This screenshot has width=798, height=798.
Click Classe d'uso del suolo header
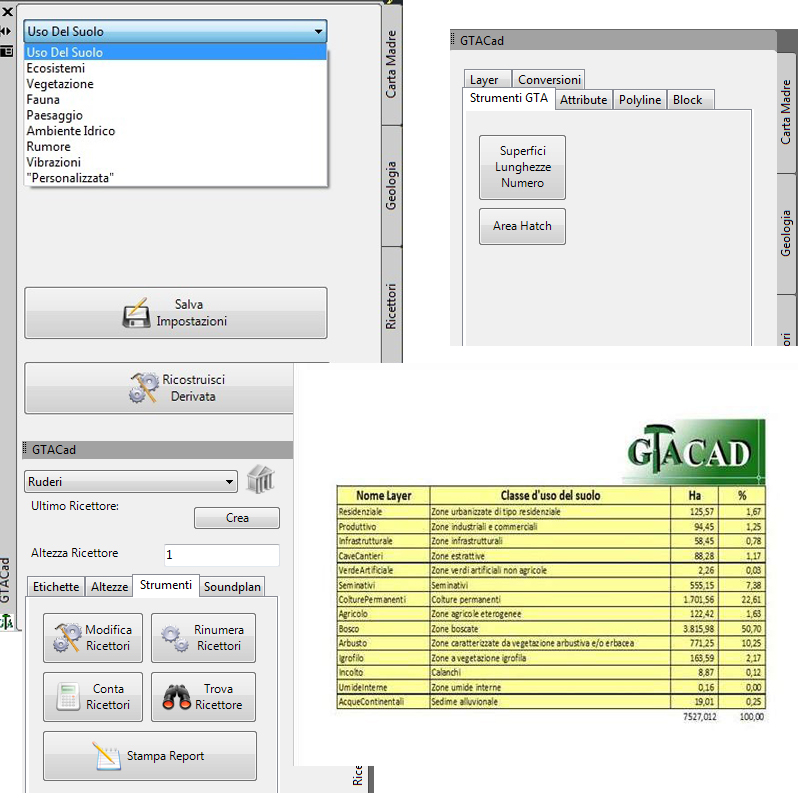click(x=550, y=495)
